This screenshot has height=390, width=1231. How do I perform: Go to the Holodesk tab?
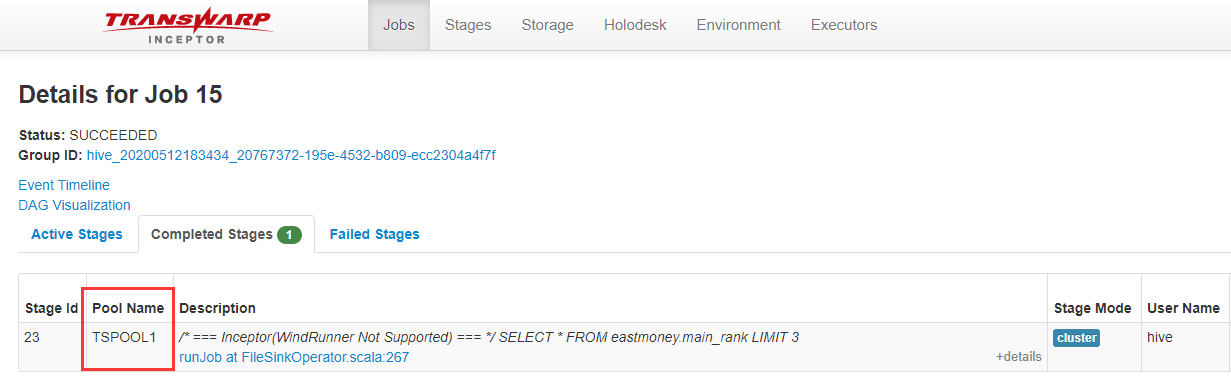pos(635,25)
